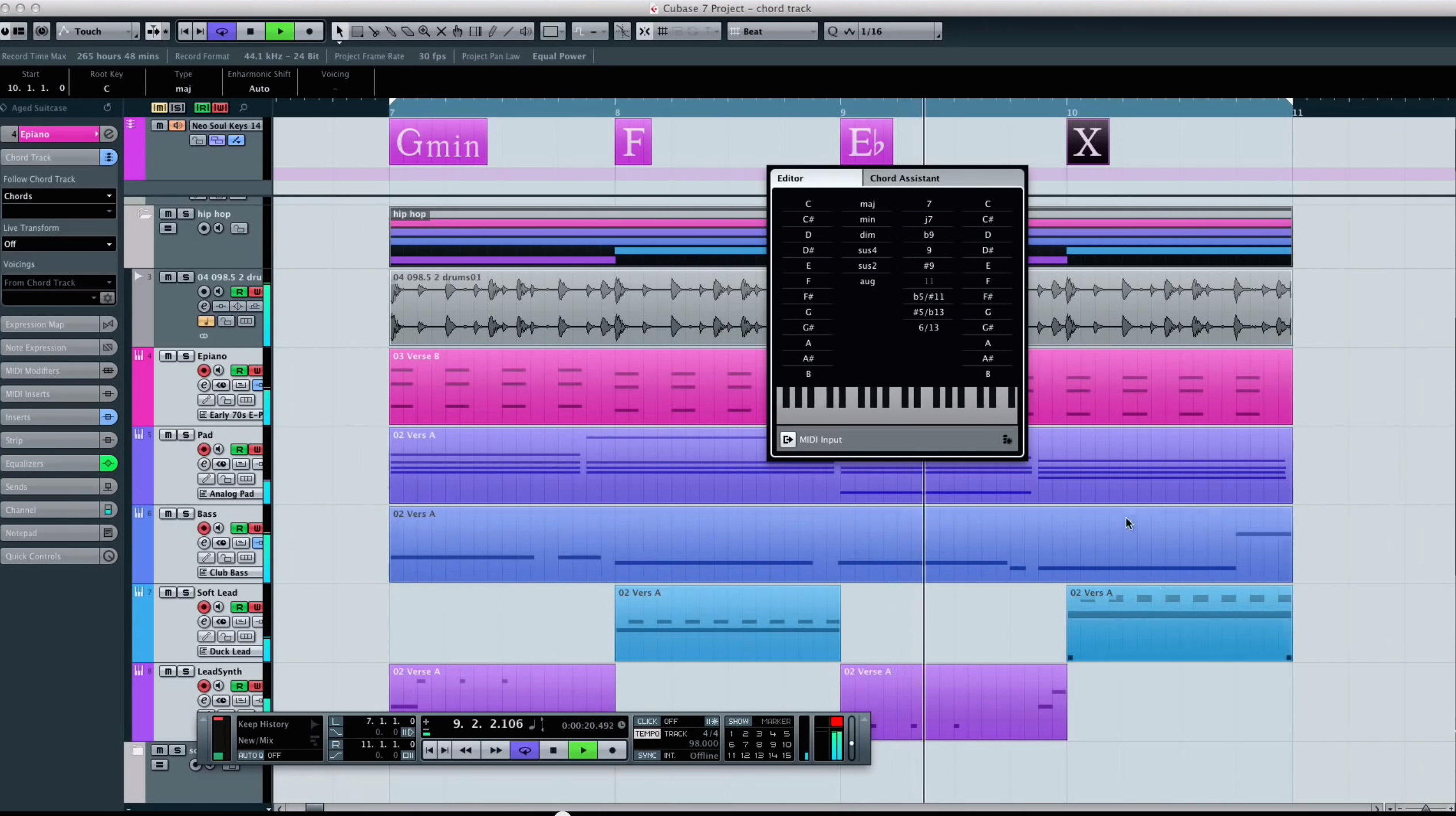Select the Mute X tool
This screenshot has height=816, width=1456.
click(x=441, y=32)
